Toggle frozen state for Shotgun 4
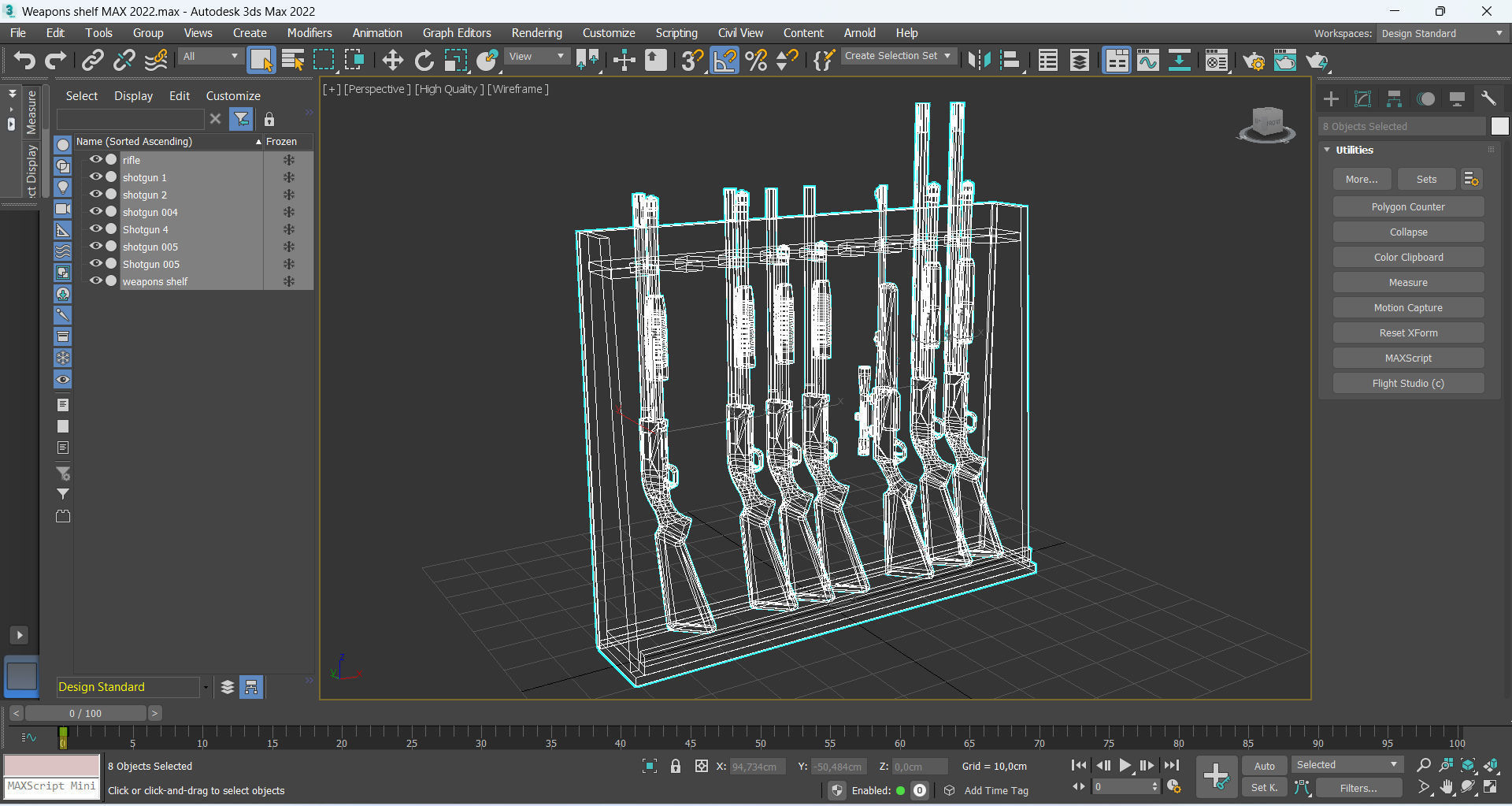1512x806 pixels. point(289,229)
